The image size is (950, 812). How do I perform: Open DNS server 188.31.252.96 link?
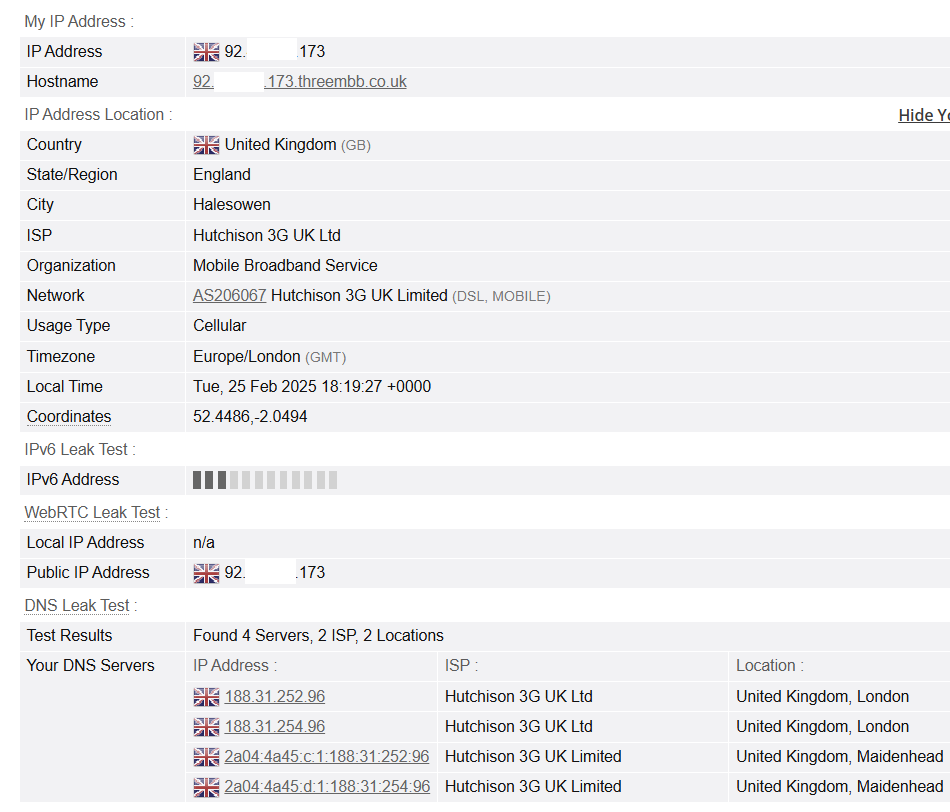point(274,697)
